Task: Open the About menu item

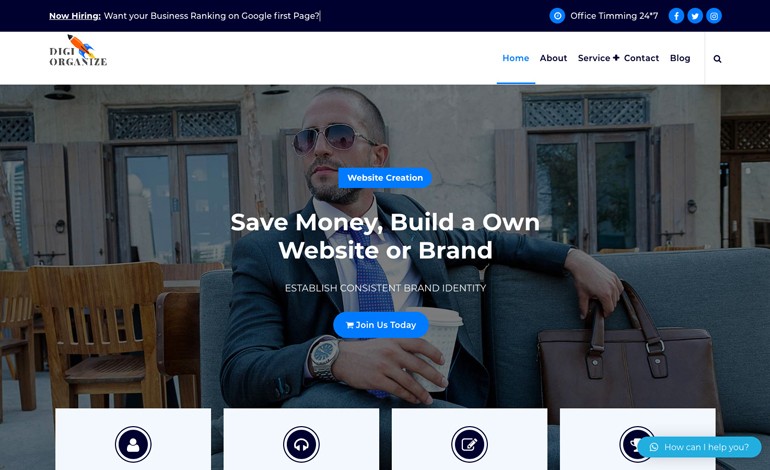Action: (553, 58)
